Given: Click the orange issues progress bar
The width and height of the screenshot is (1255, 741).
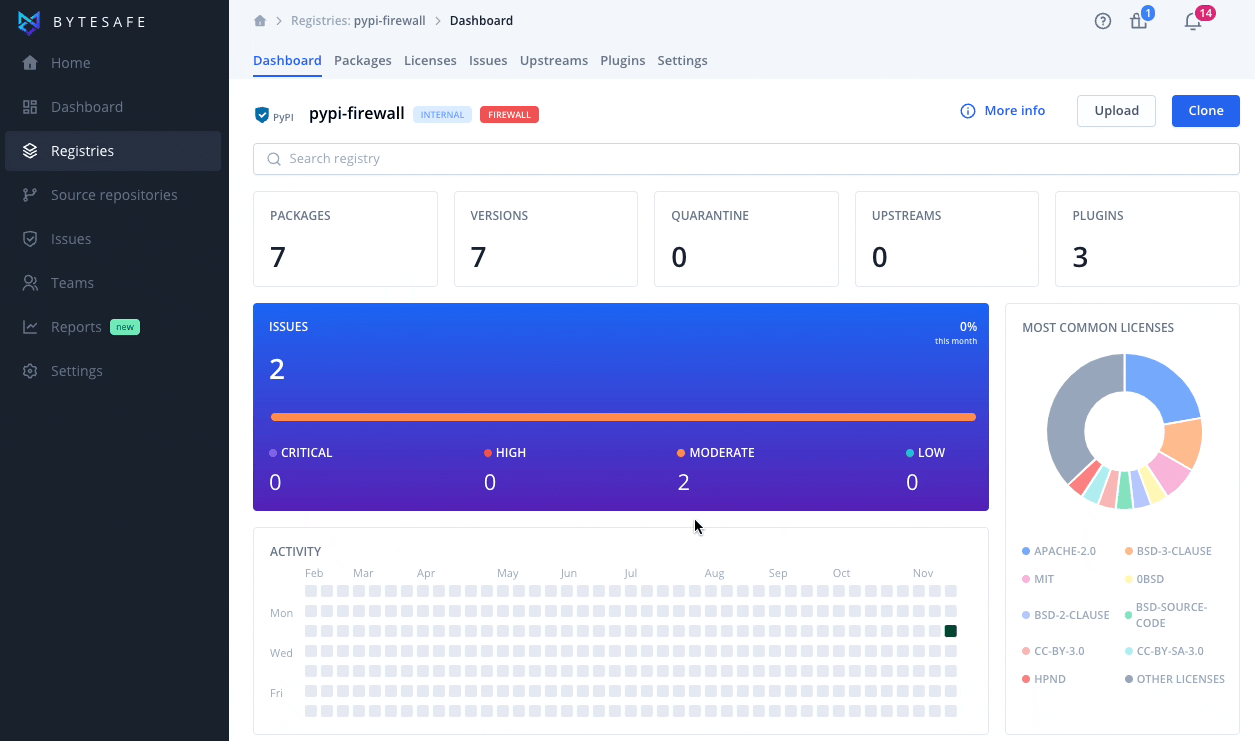Looking at the screenshot, I should [620, 417].
